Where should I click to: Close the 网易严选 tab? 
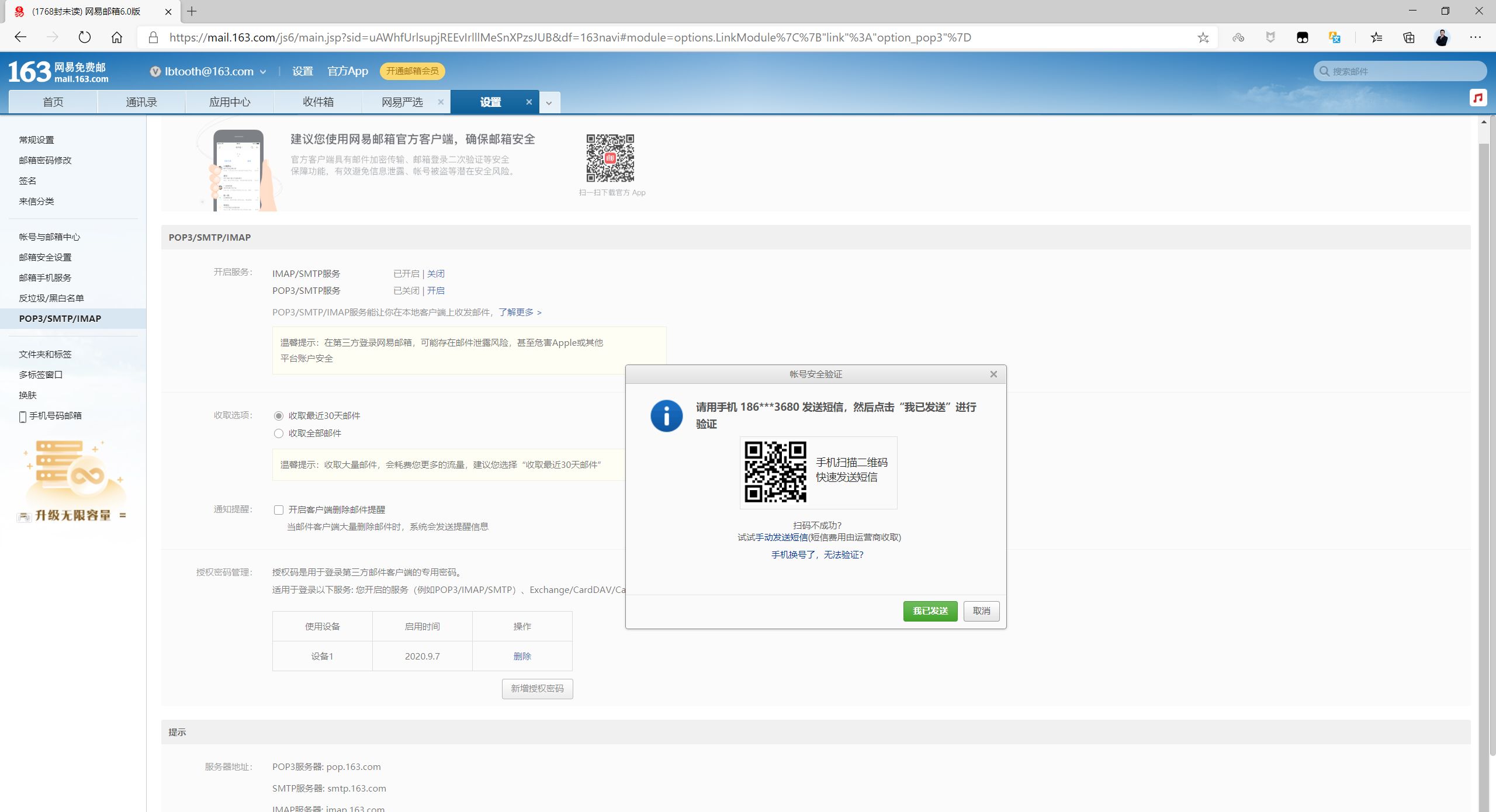tap(441, 102)
